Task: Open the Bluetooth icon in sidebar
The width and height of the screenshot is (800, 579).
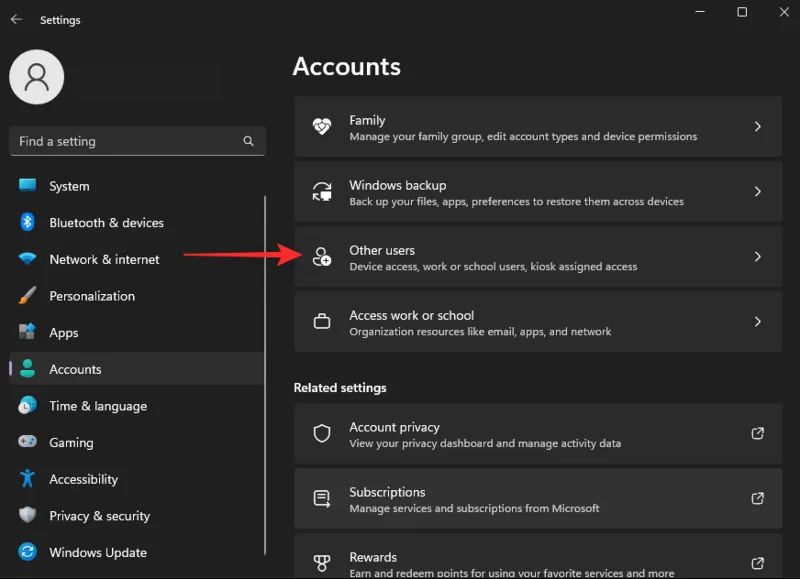Action: [28, 222]
